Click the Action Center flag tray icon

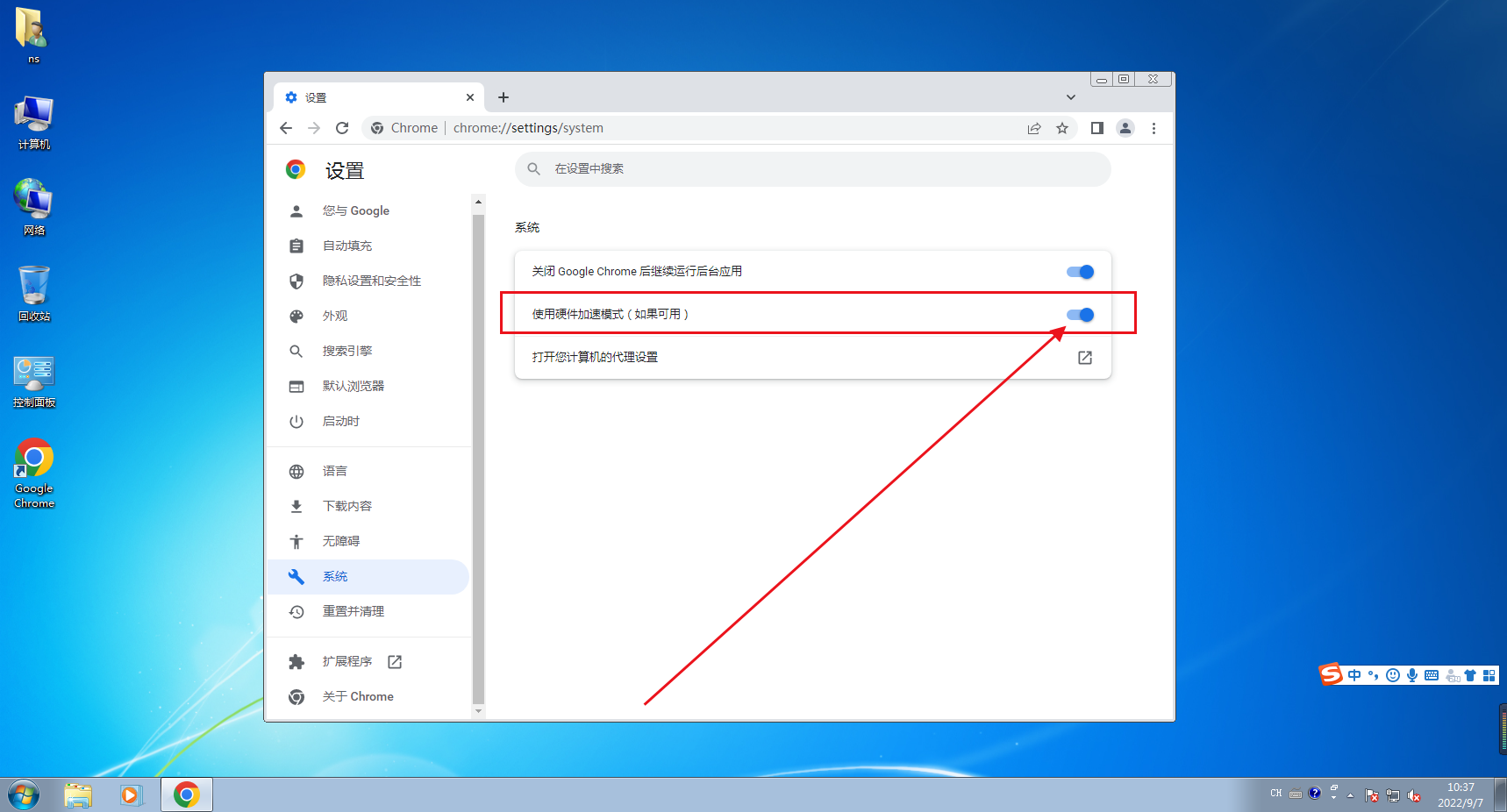pos(1372,795)
